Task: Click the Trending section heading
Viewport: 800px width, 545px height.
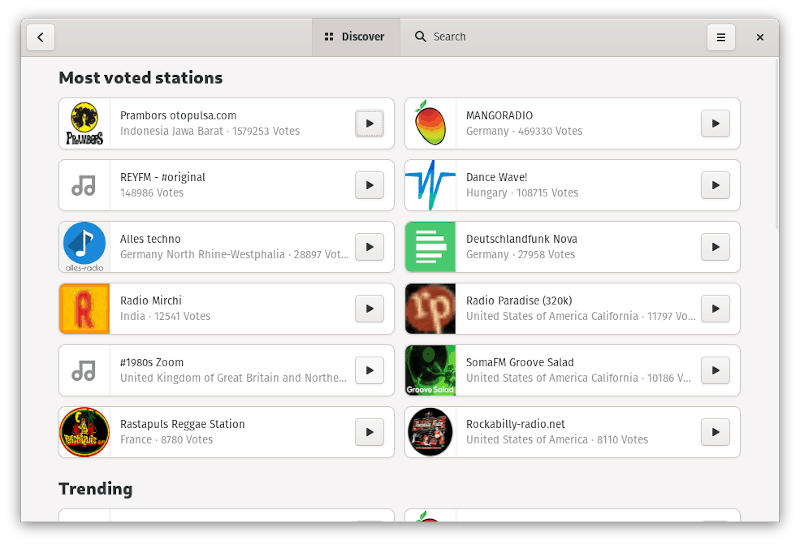Action: click(96, 489)
